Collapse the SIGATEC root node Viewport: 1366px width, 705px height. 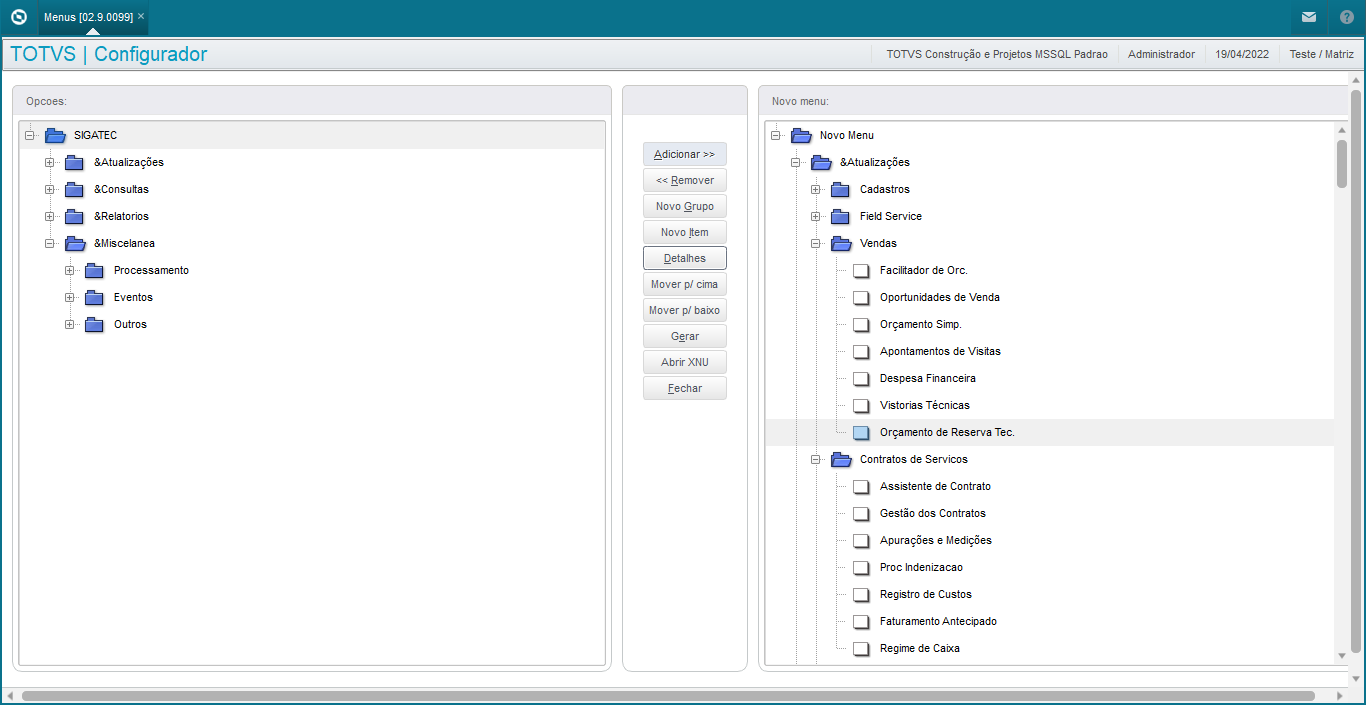30,135
